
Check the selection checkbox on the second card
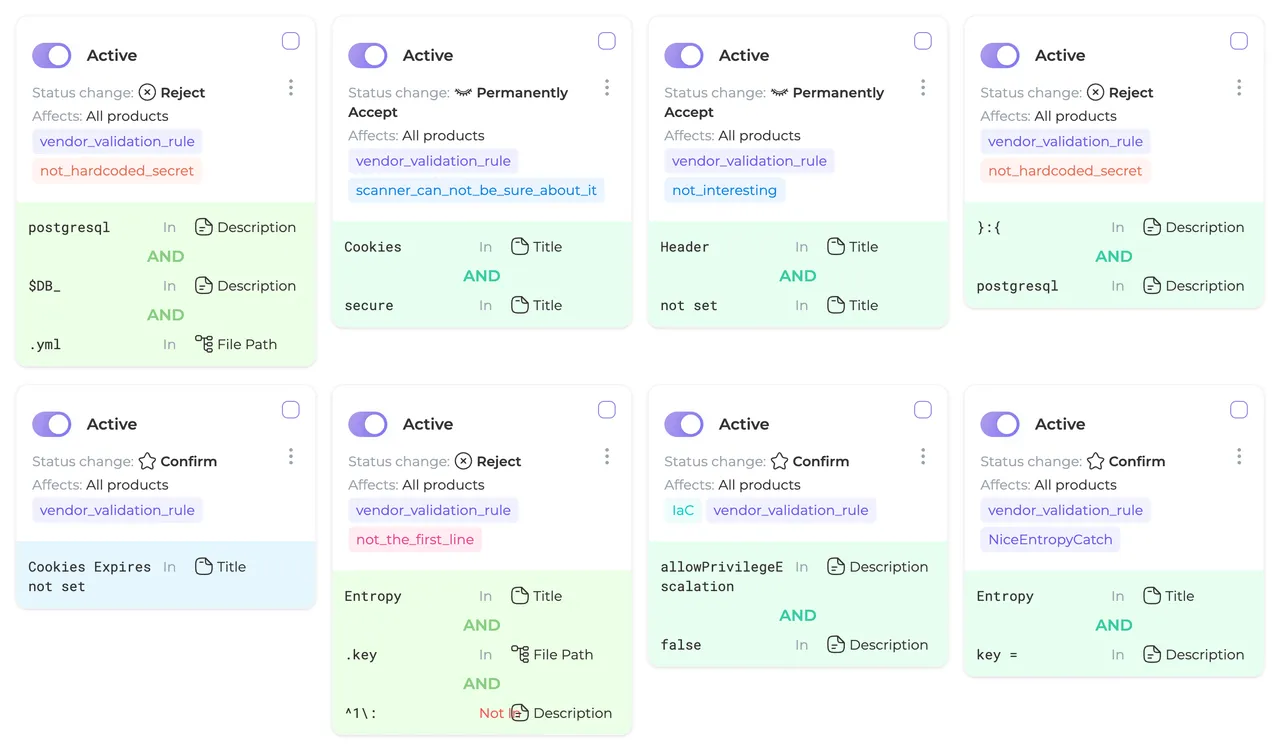click(606, 41)
